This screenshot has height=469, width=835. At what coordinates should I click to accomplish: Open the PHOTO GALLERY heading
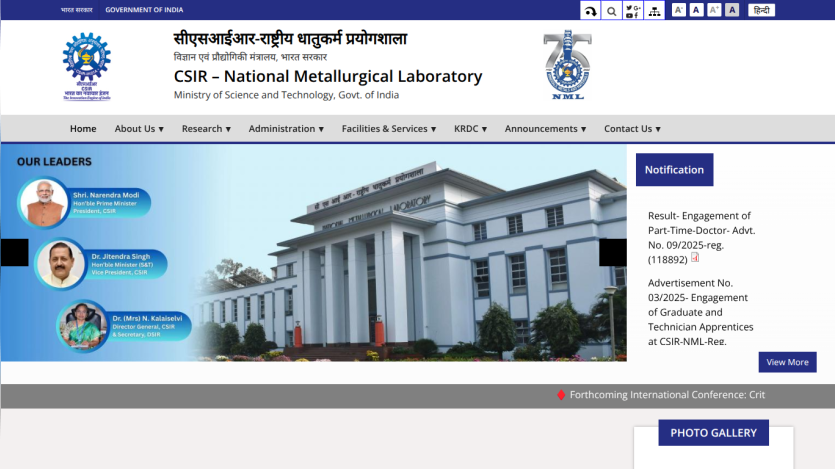(714, 433)
